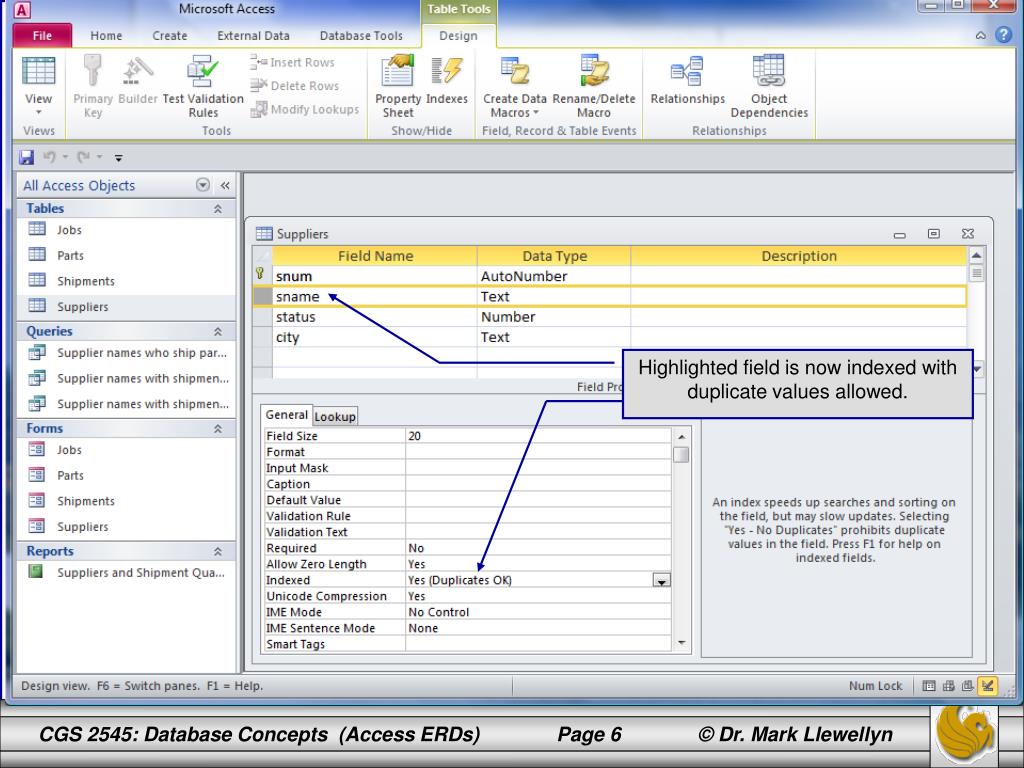Click Modify Lookups
Viewport: 1024px width, 768px height.
point(305,109)
